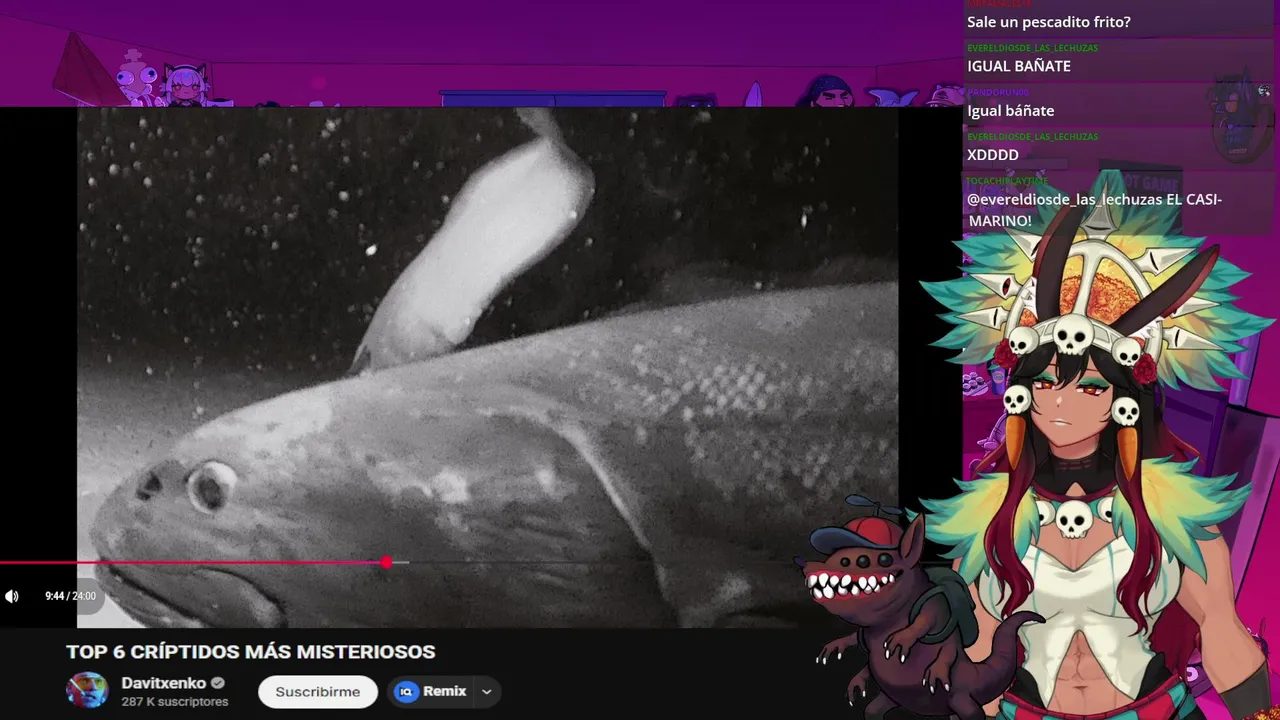The width and height of the screenshot is (1280, 720).
Task: Click the chat message 'IGUAL BAÑATE' in caps
Action: coord(1018,66)
